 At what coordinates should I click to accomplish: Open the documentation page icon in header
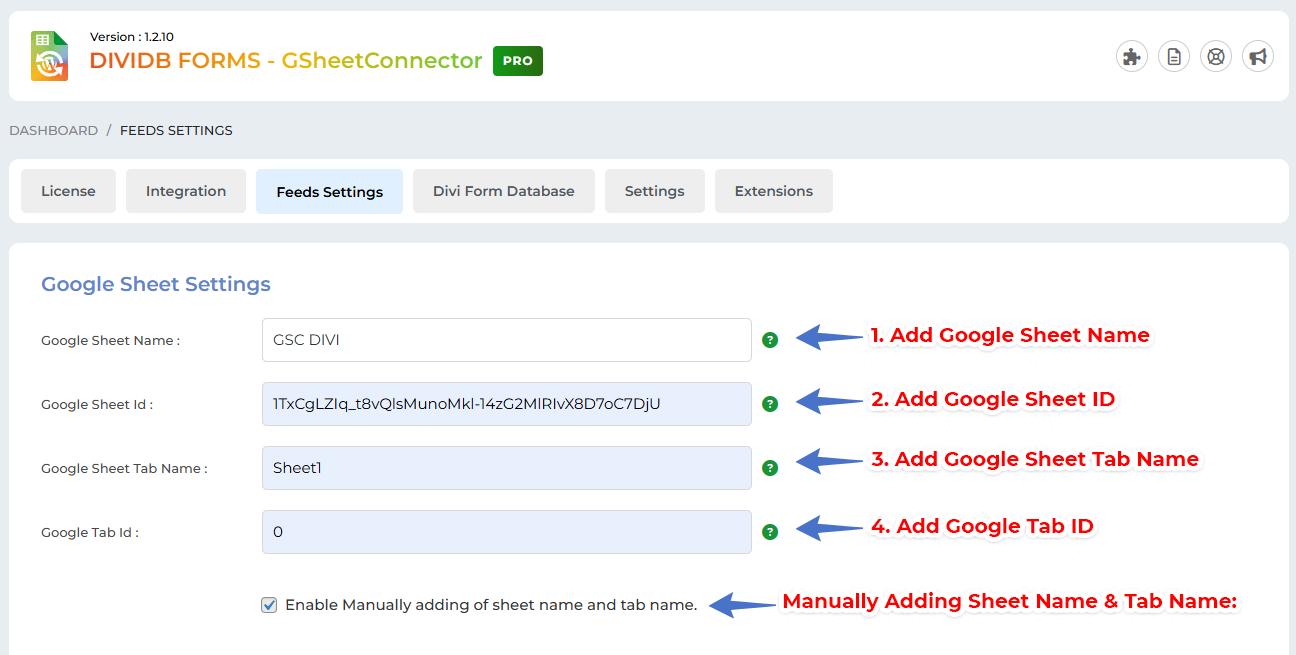(x=1174, y=56)
